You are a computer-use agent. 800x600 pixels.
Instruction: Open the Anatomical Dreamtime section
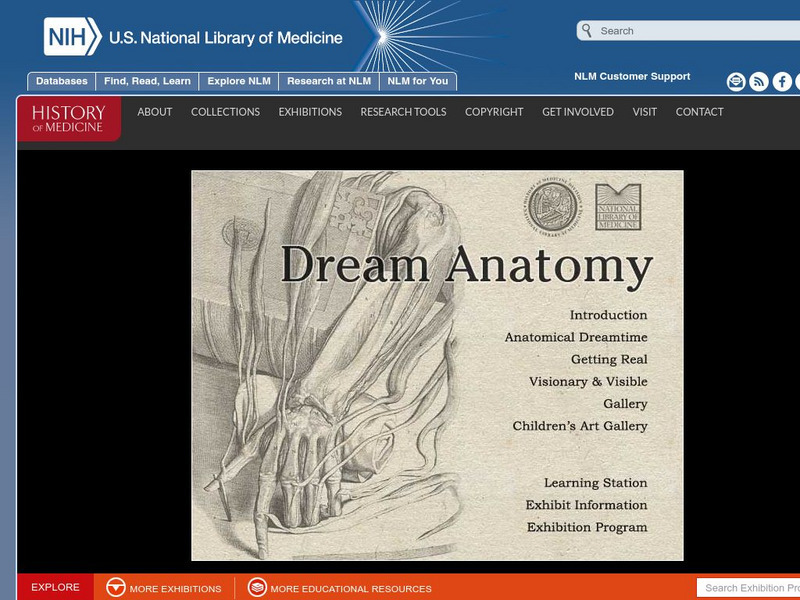click(x=576, y=337)
